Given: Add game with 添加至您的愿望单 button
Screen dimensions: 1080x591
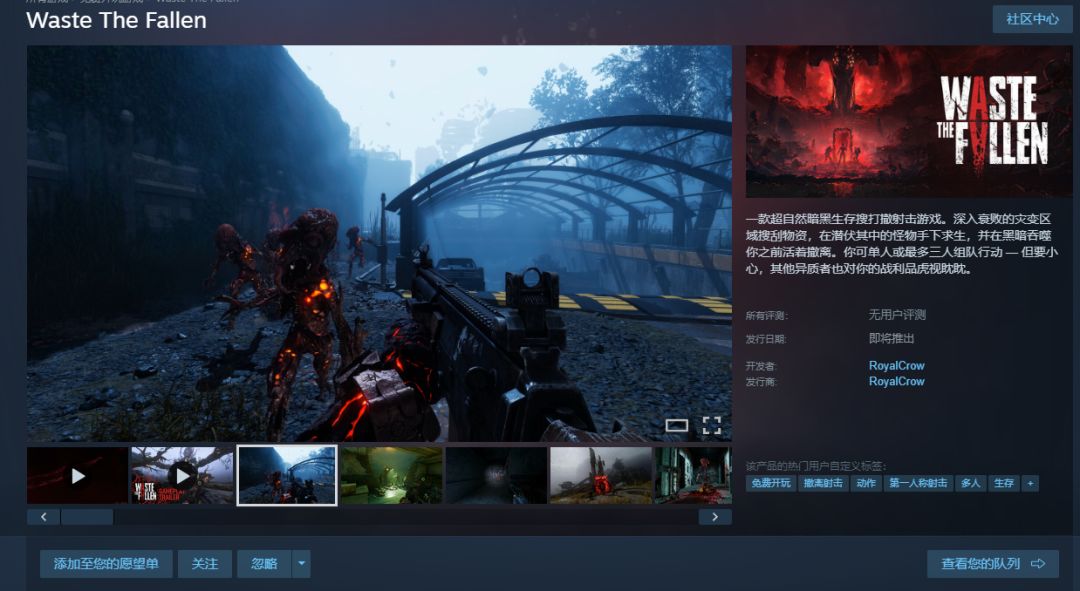Looking at the screenshot, I should click(x=106, y=563).
